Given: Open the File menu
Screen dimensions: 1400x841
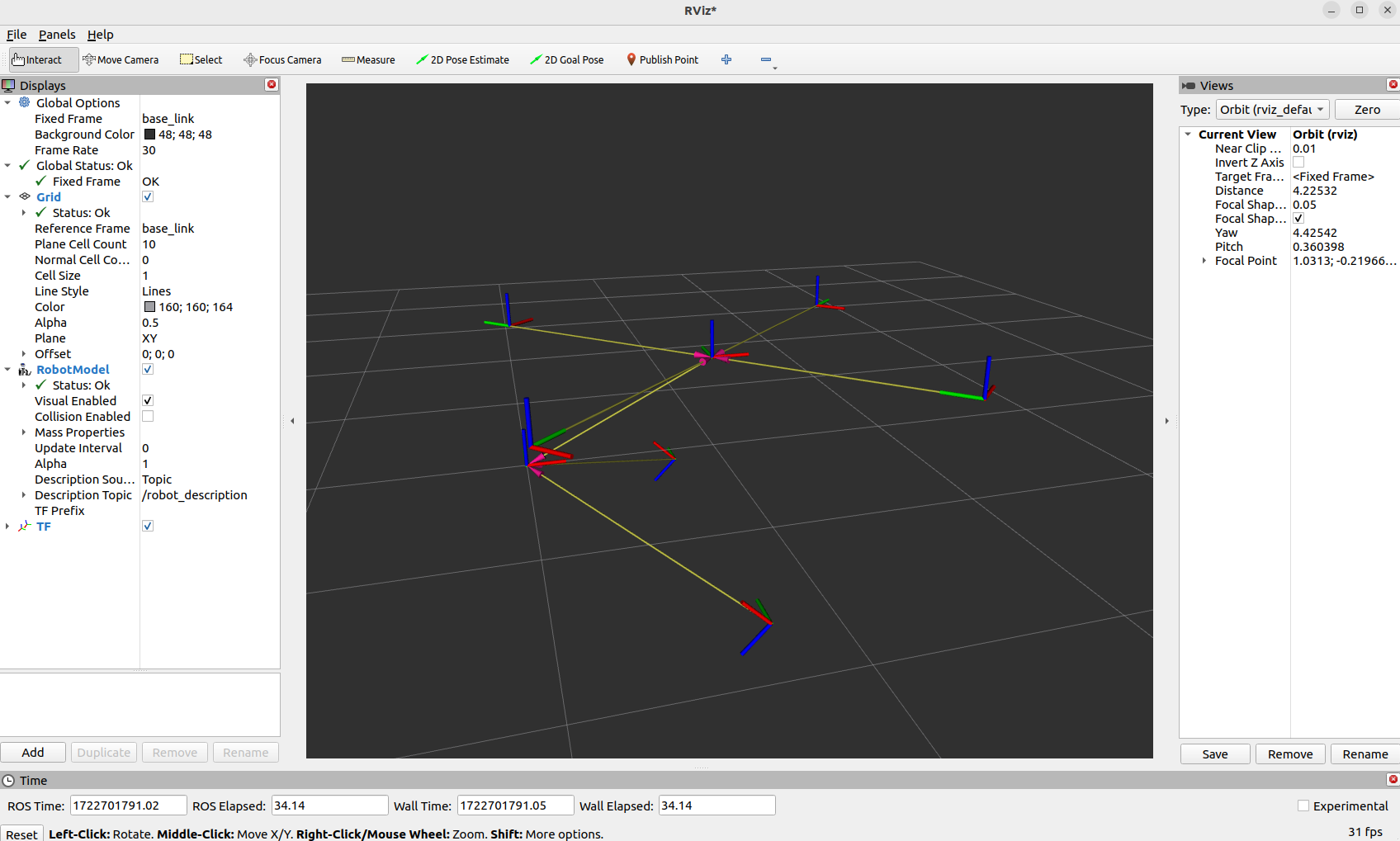Looking at the screenshot, I should 17,35.
